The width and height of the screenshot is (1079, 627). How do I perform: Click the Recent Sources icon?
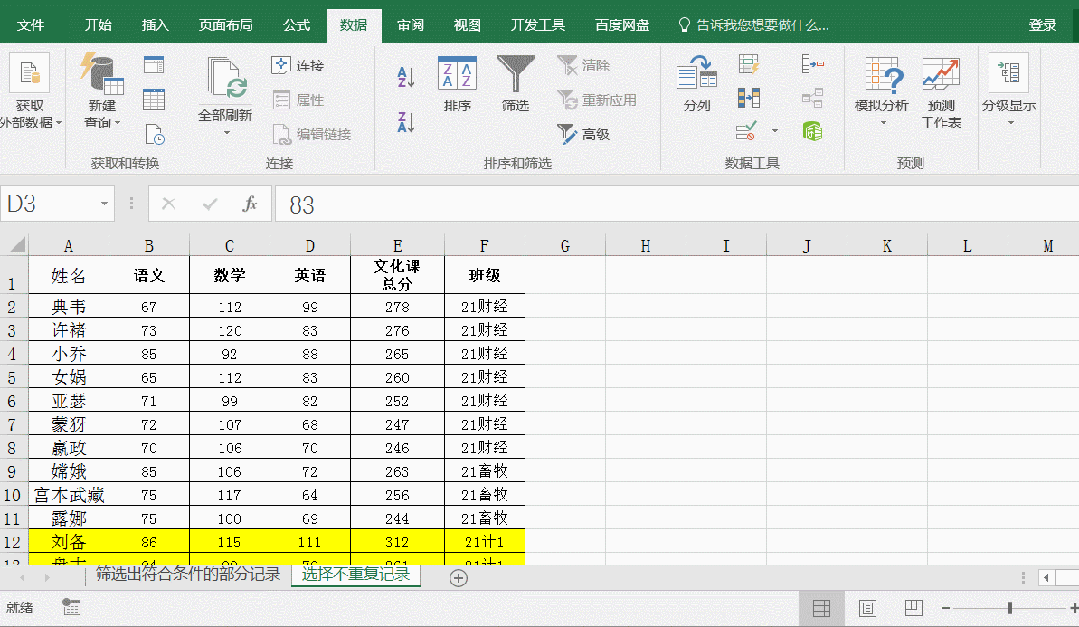click(154, 134)
